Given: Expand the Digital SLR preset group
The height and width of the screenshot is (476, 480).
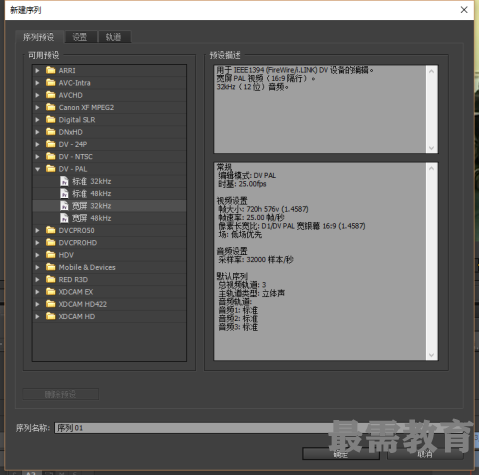Looking at the screenshot, I should point(37,120).
